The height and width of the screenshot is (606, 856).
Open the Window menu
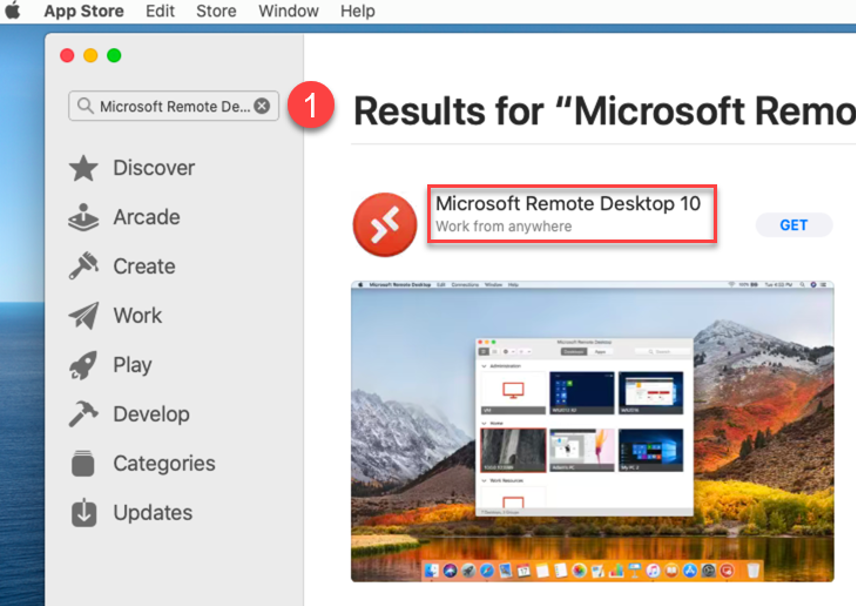(x=288, y=11)
